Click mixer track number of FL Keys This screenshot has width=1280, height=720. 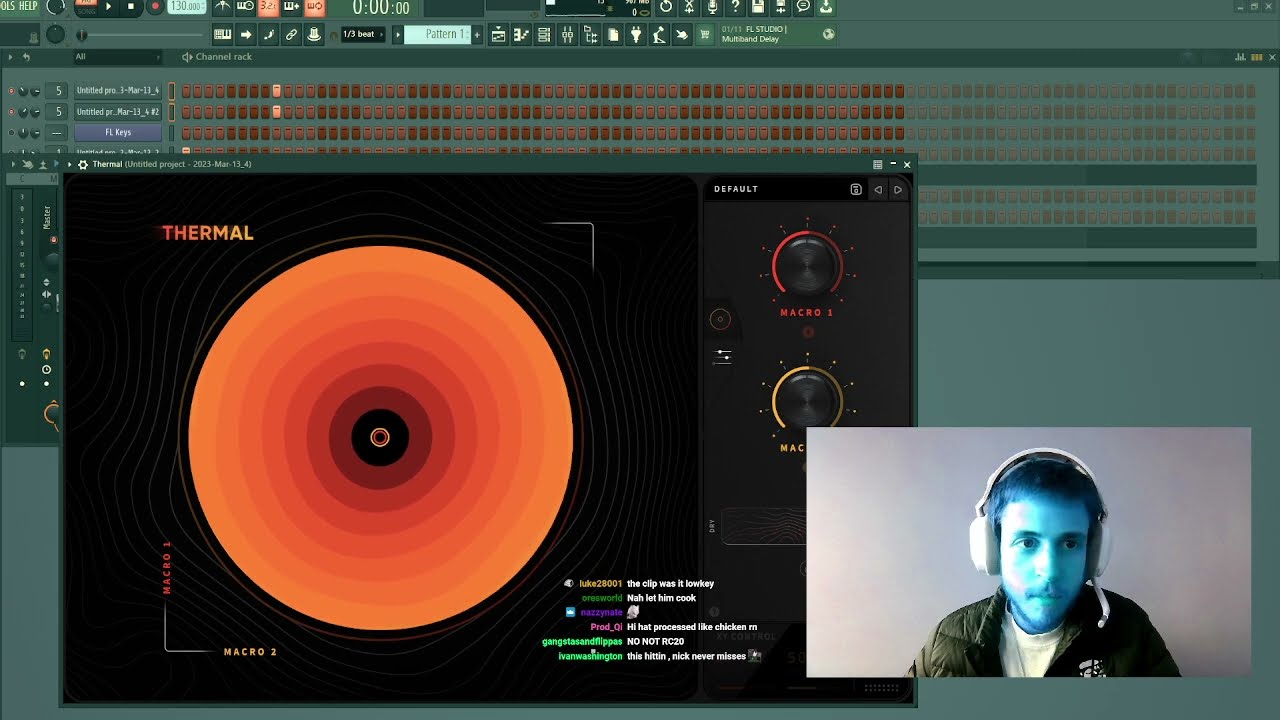(58, 132)
